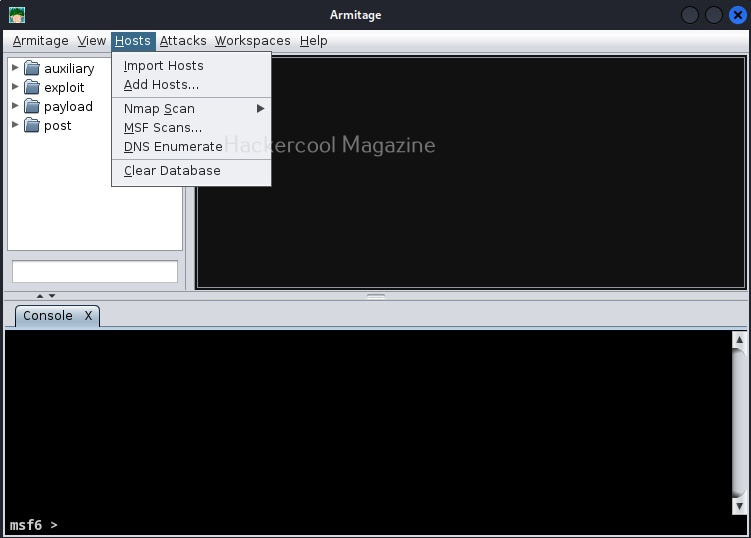This screenshot has height=538, width=751.
Task: Expand the post module tree
Action: click(x=15, y=125)
